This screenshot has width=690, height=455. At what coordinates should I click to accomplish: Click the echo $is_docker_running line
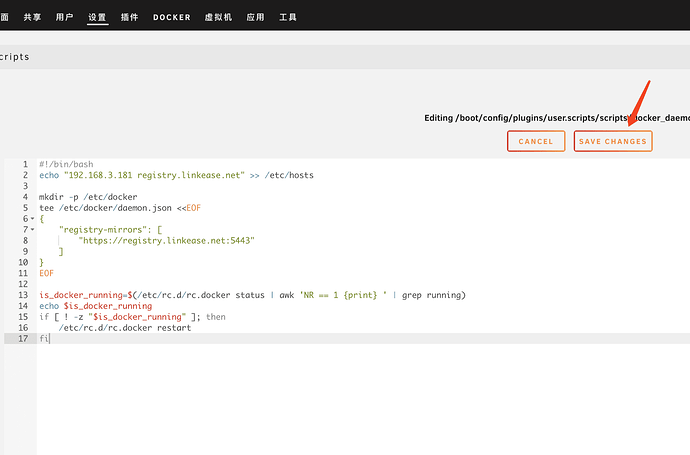[95, 306]
